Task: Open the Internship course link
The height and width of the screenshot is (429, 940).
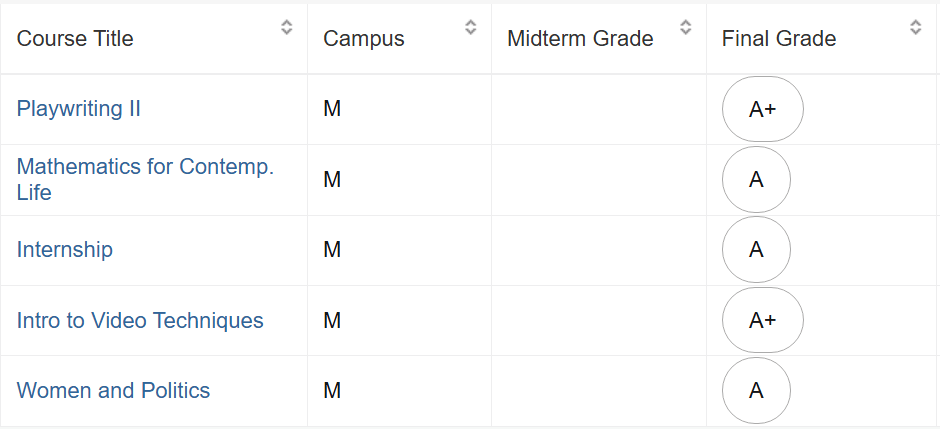Action: tap(65, 249)
